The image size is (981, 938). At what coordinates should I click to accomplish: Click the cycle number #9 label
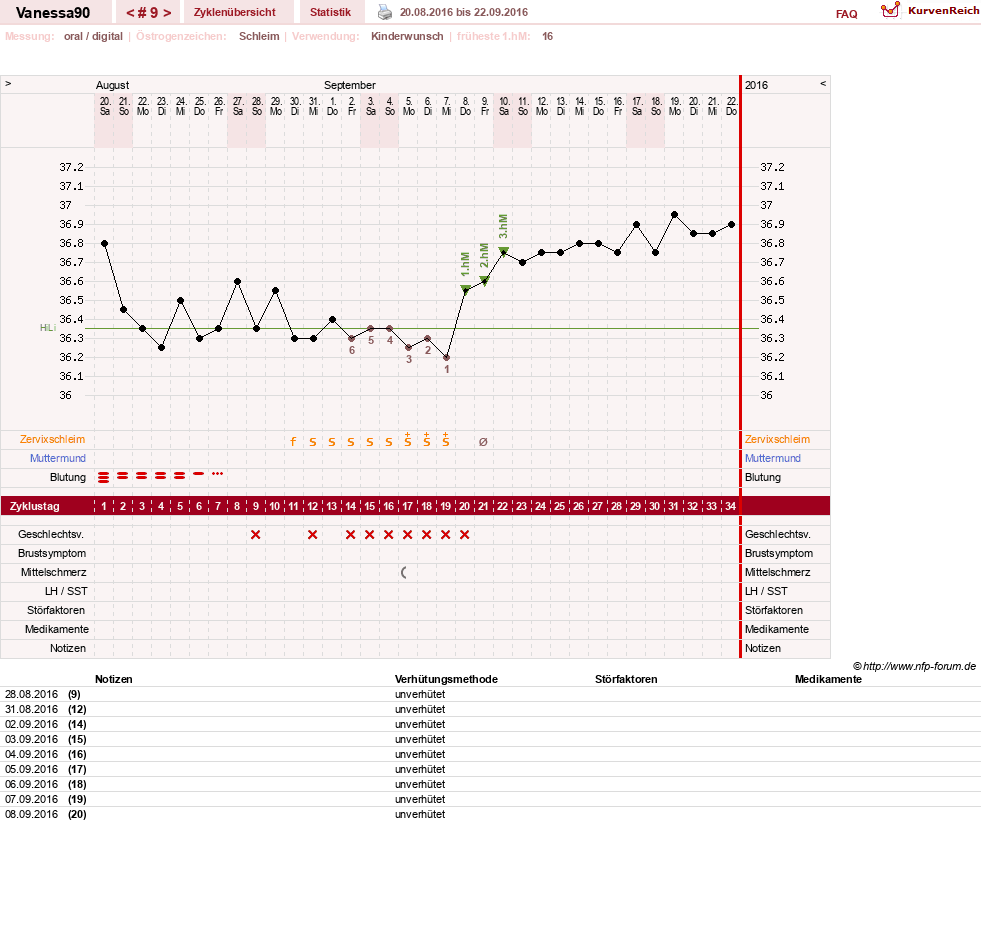(149, 13)
